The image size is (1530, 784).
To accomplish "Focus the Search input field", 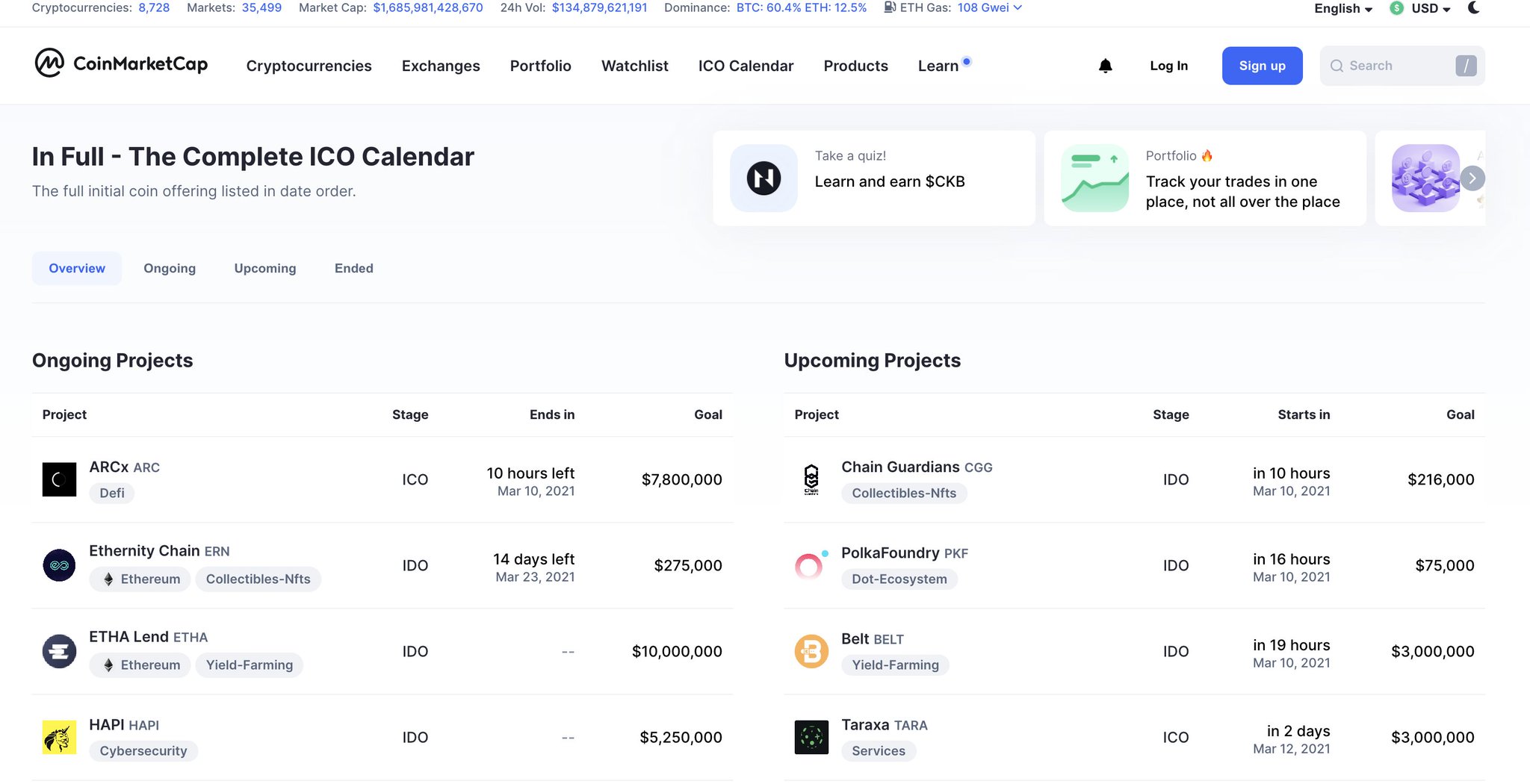I will 1402,66.
